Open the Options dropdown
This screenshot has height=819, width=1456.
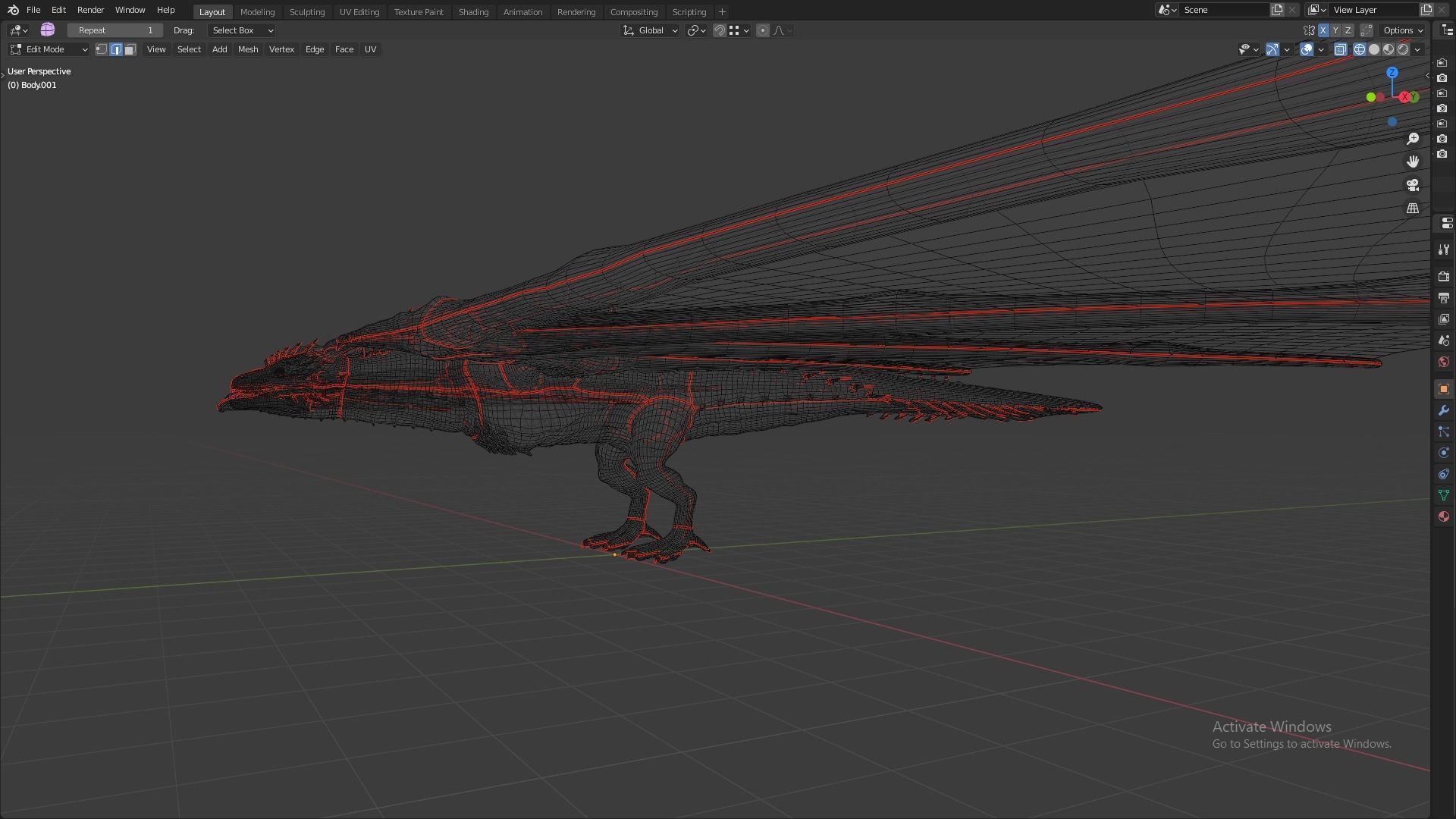coord(1402,30)
